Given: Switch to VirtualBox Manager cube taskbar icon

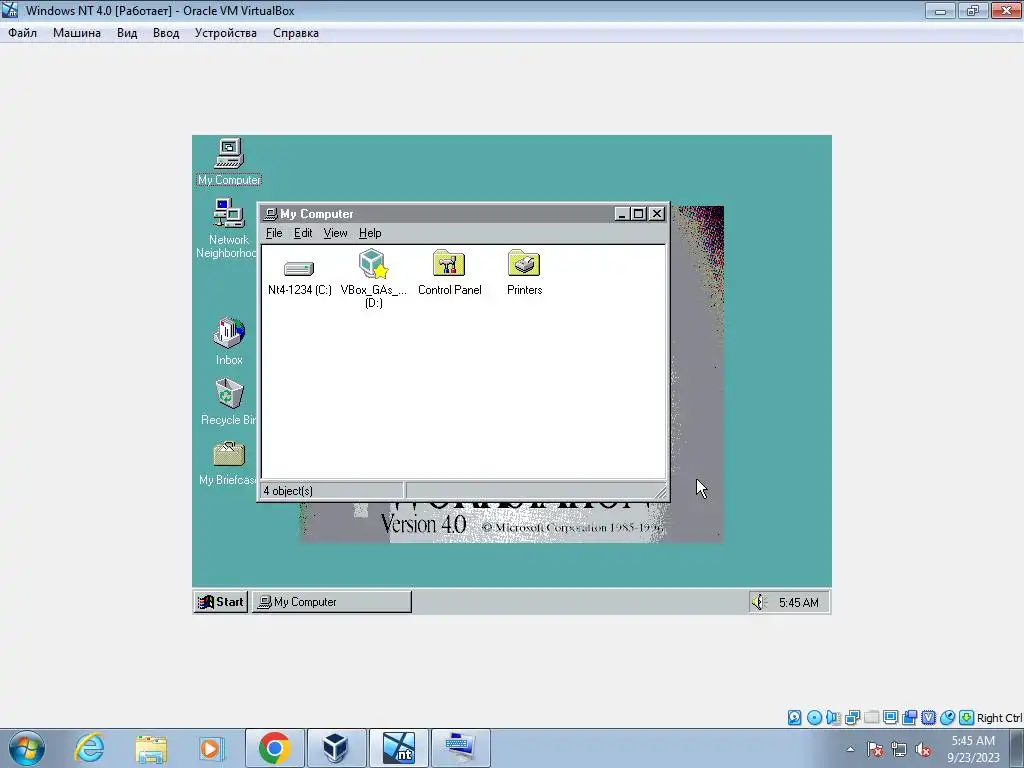Looking at the screenshot, I should (336, 748).
